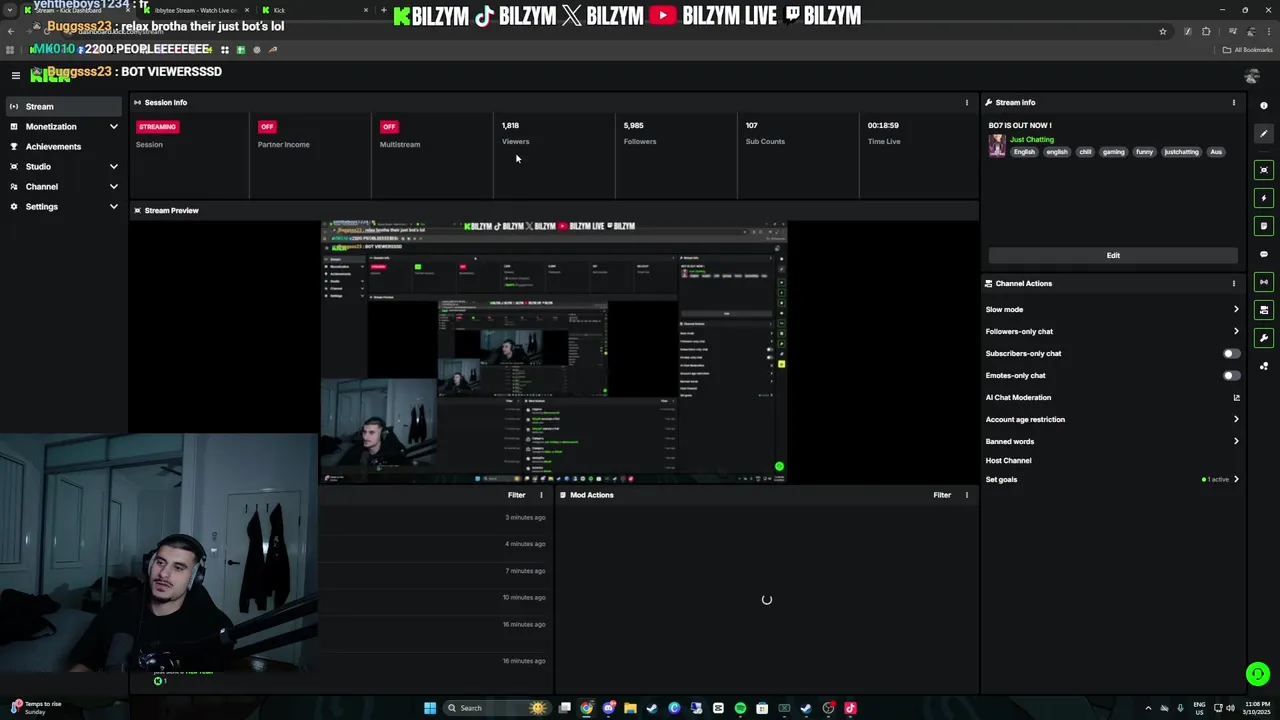Open Google Chrome from the taskbar
1280x720 pixels.
point(586,708)
